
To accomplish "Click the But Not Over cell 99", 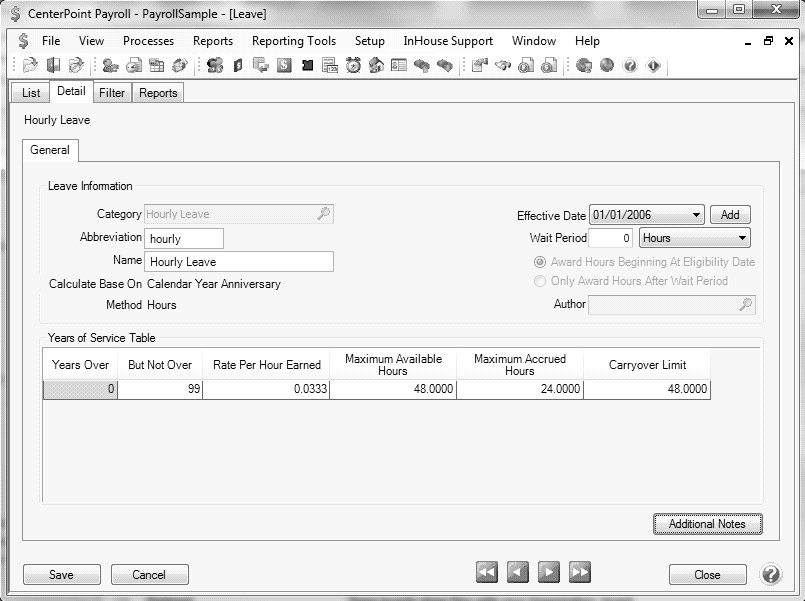I will (160, 389).
